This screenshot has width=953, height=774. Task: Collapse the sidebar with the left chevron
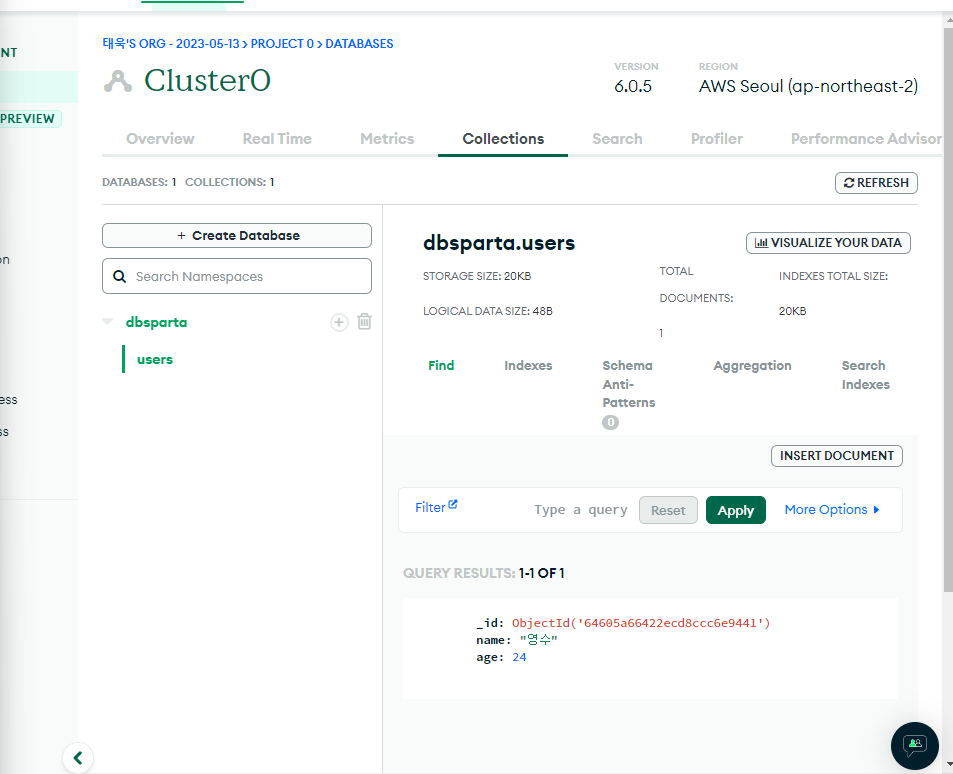coord(78,758)
